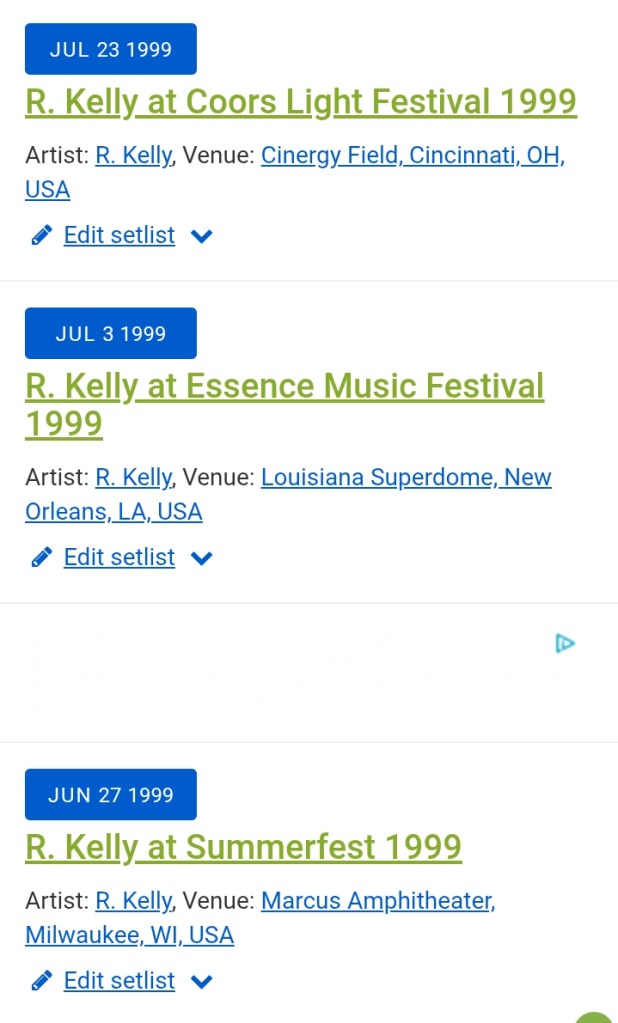The height and width of the screenshot is (1023, 618).
Task: Click Edit setlist for Coors Light Festival
Action: 119,236
